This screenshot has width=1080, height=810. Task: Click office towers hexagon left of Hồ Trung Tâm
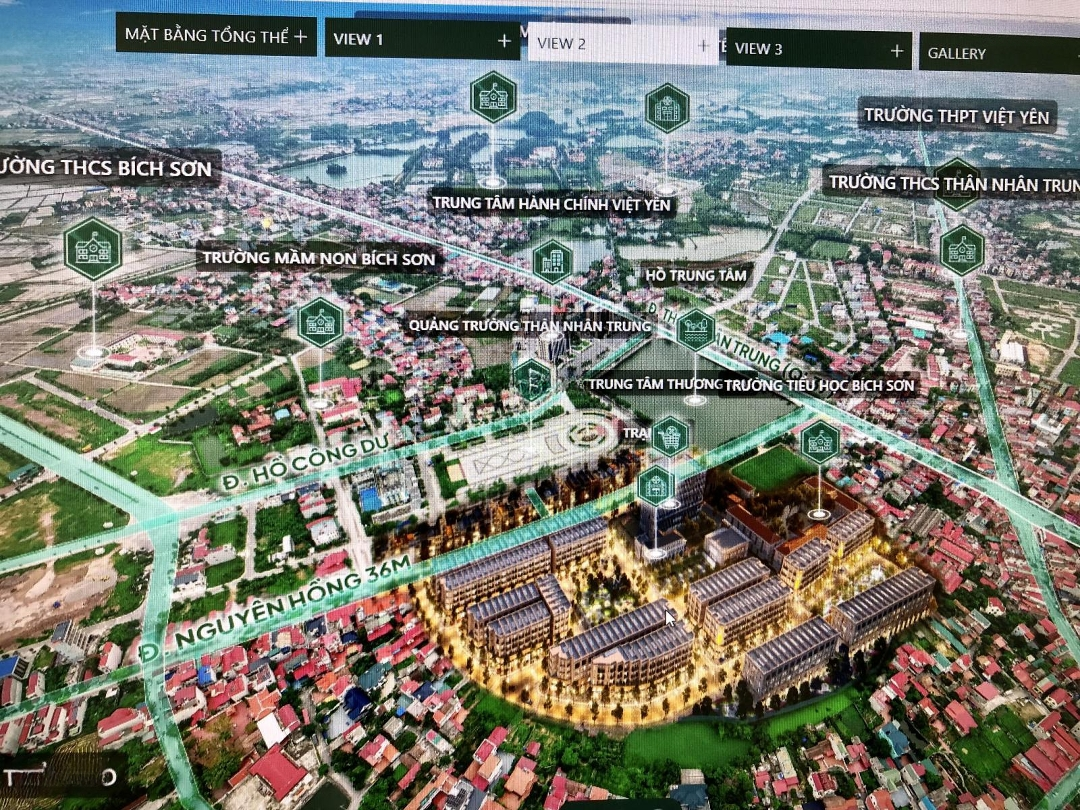click(x=552, y=262)
